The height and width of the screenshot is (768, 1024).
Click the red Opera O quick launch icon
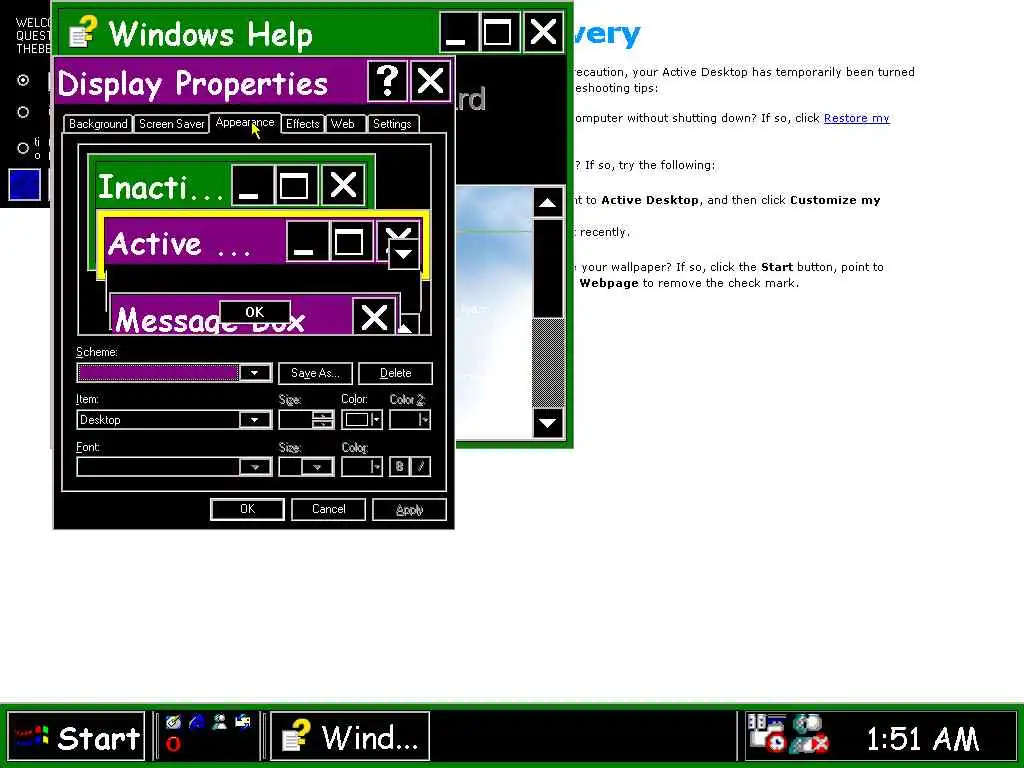(173, 743)
